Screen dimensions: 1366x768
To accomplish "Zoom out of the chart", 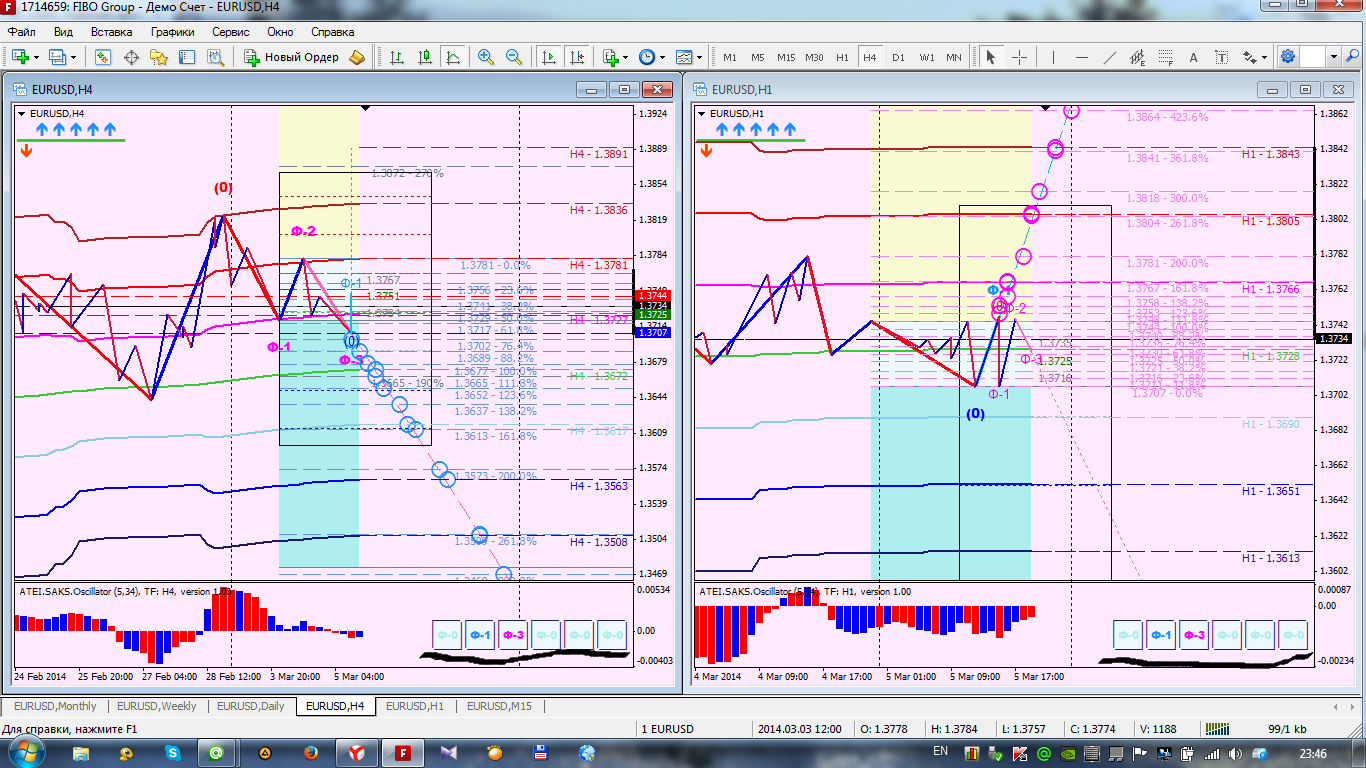I will [x=514, y=57].
